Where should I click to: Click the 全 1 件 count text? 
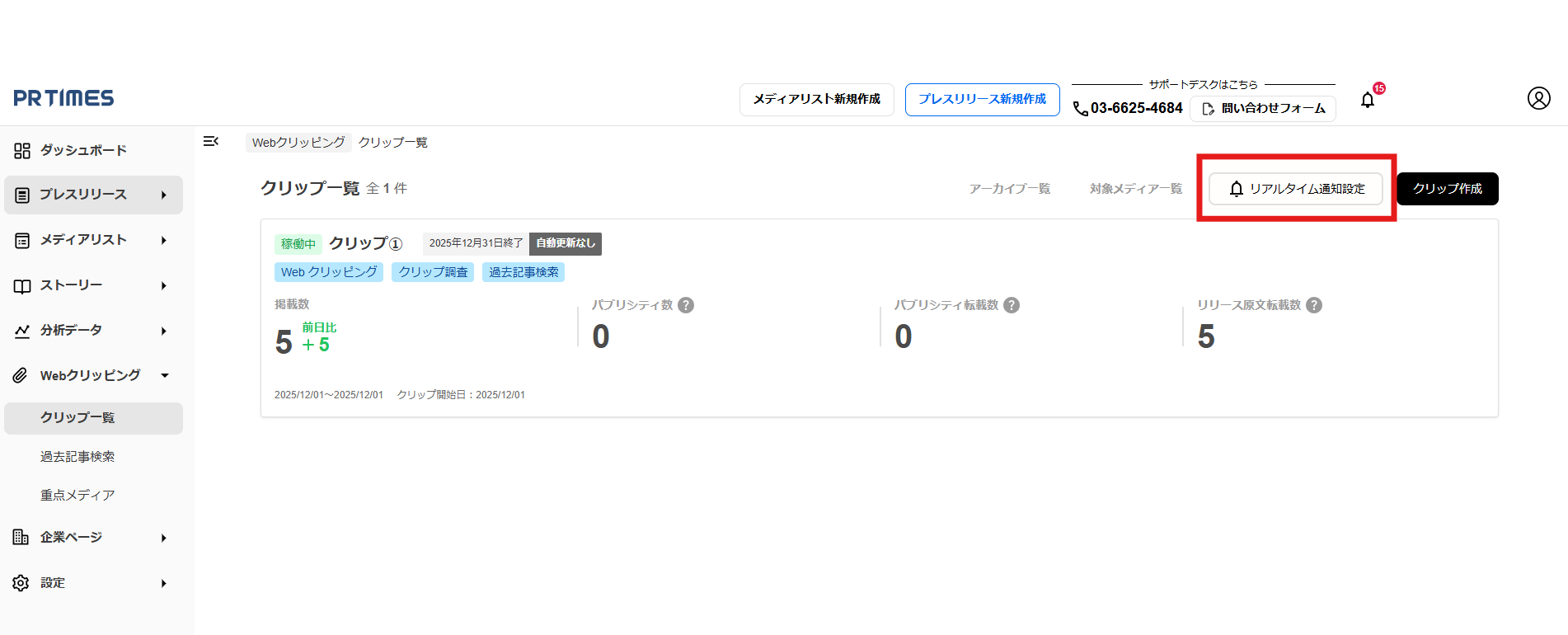[387, 189]
